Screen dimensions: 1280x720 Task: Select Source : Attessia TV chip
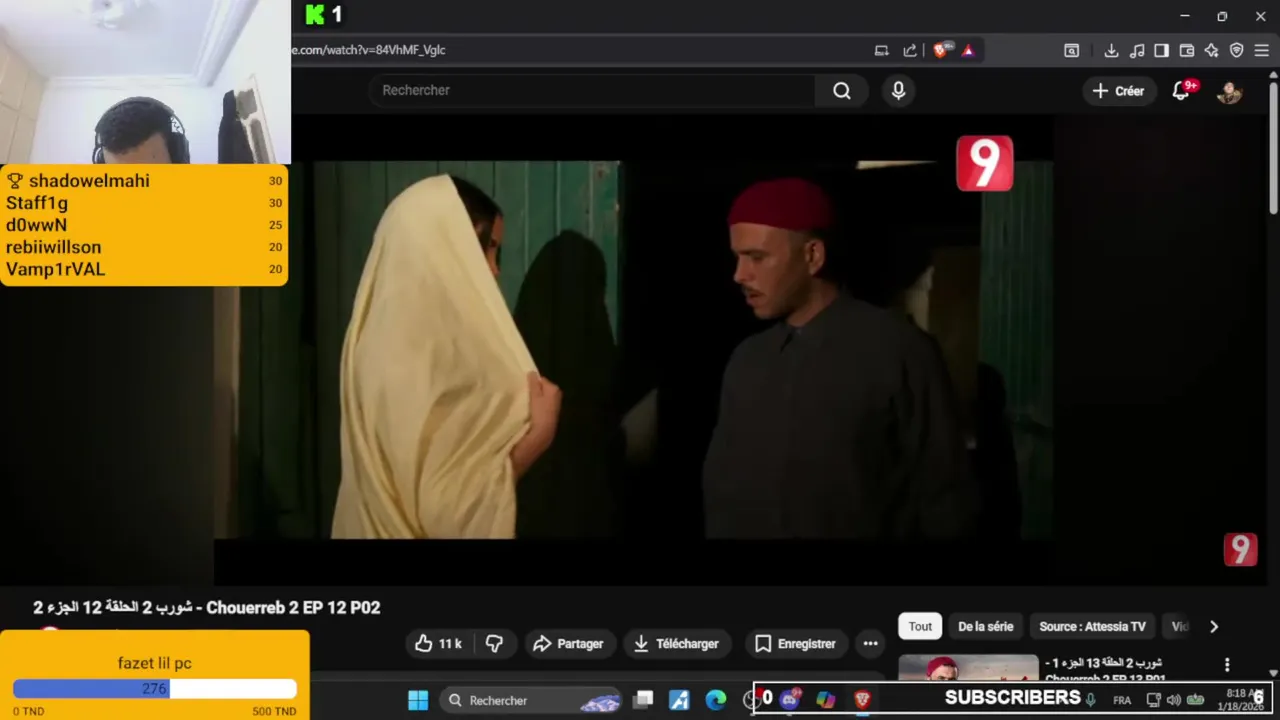pyautogui.click(x=1092, y=627)
